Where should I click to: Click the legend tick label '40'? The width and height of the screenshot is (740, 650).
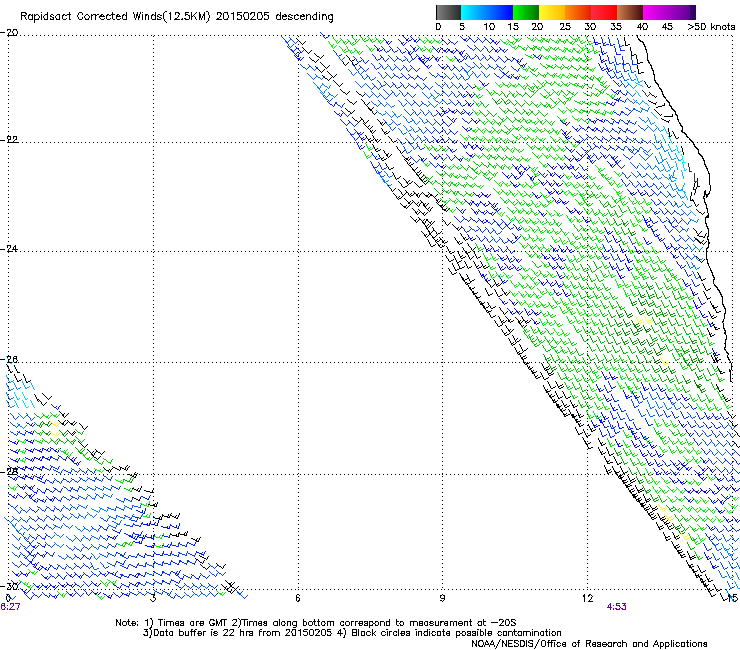(642, 27)
